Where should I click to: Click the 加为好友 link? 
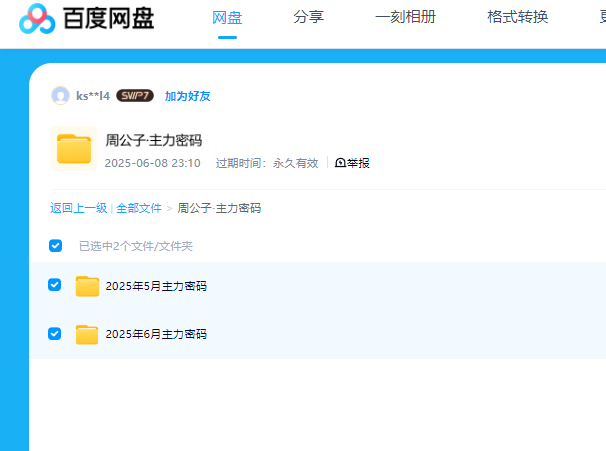[x=187, y=96]
